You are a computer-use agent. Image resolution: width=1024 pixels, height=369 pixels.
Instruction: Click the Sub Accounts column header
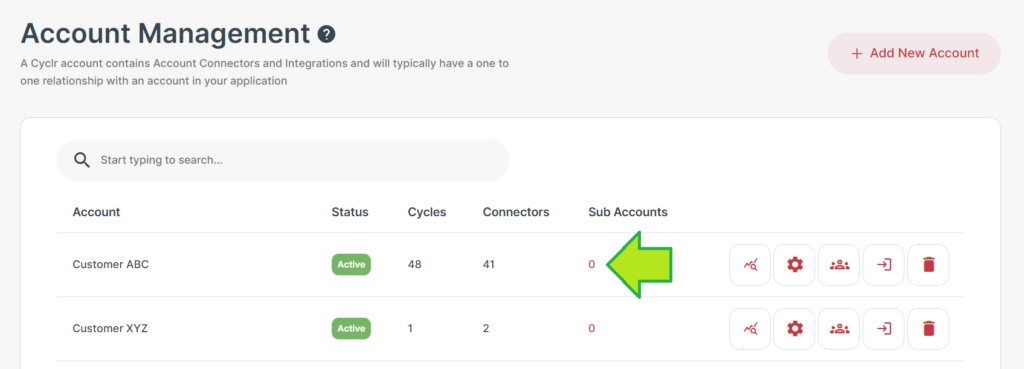[628, 212]
